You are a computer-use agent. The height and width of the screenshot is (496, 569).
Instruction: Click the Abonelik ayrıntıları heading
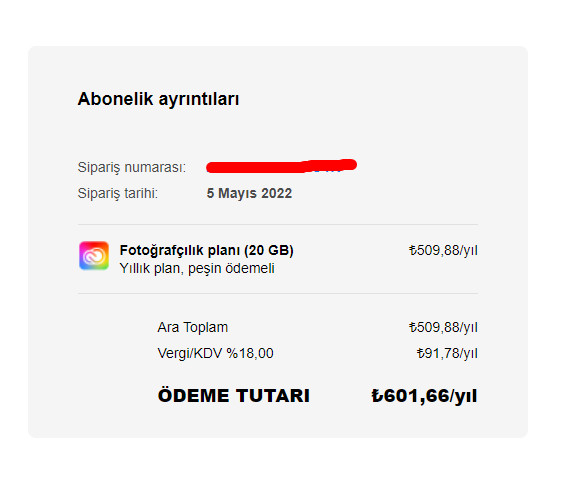point(159,99)
